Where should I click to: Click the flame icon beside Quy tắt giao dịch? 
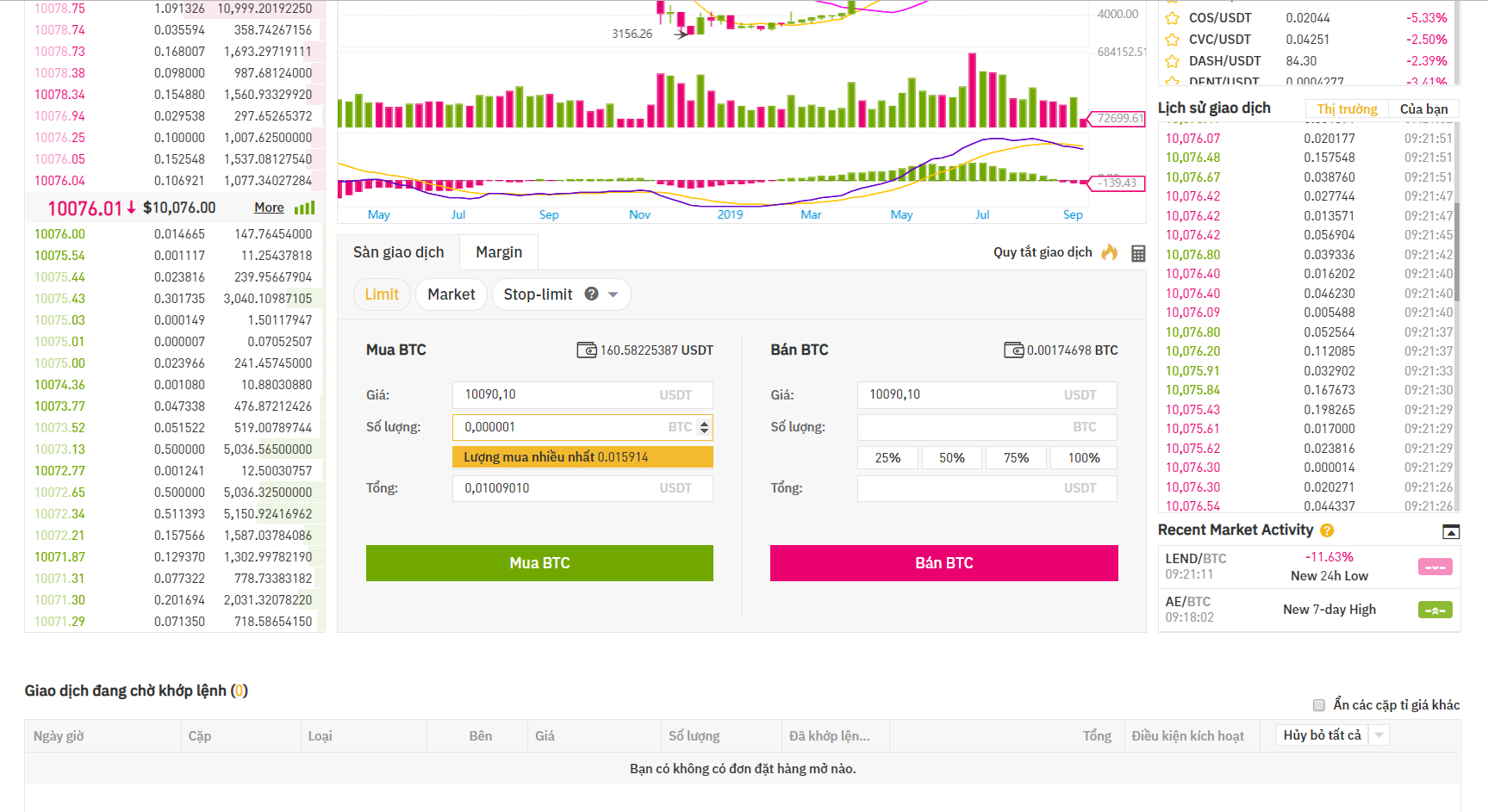[1110, 252]
